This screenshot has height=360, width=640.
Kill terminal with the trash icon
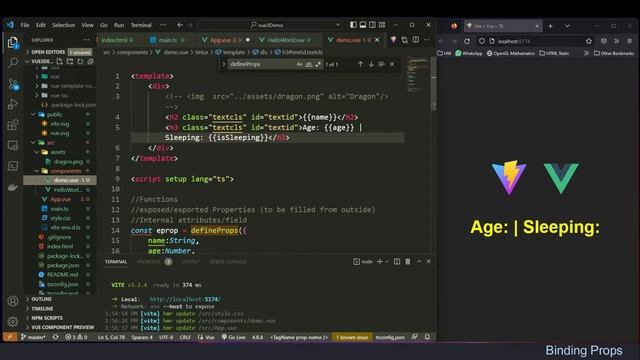(x=407, y=261)
